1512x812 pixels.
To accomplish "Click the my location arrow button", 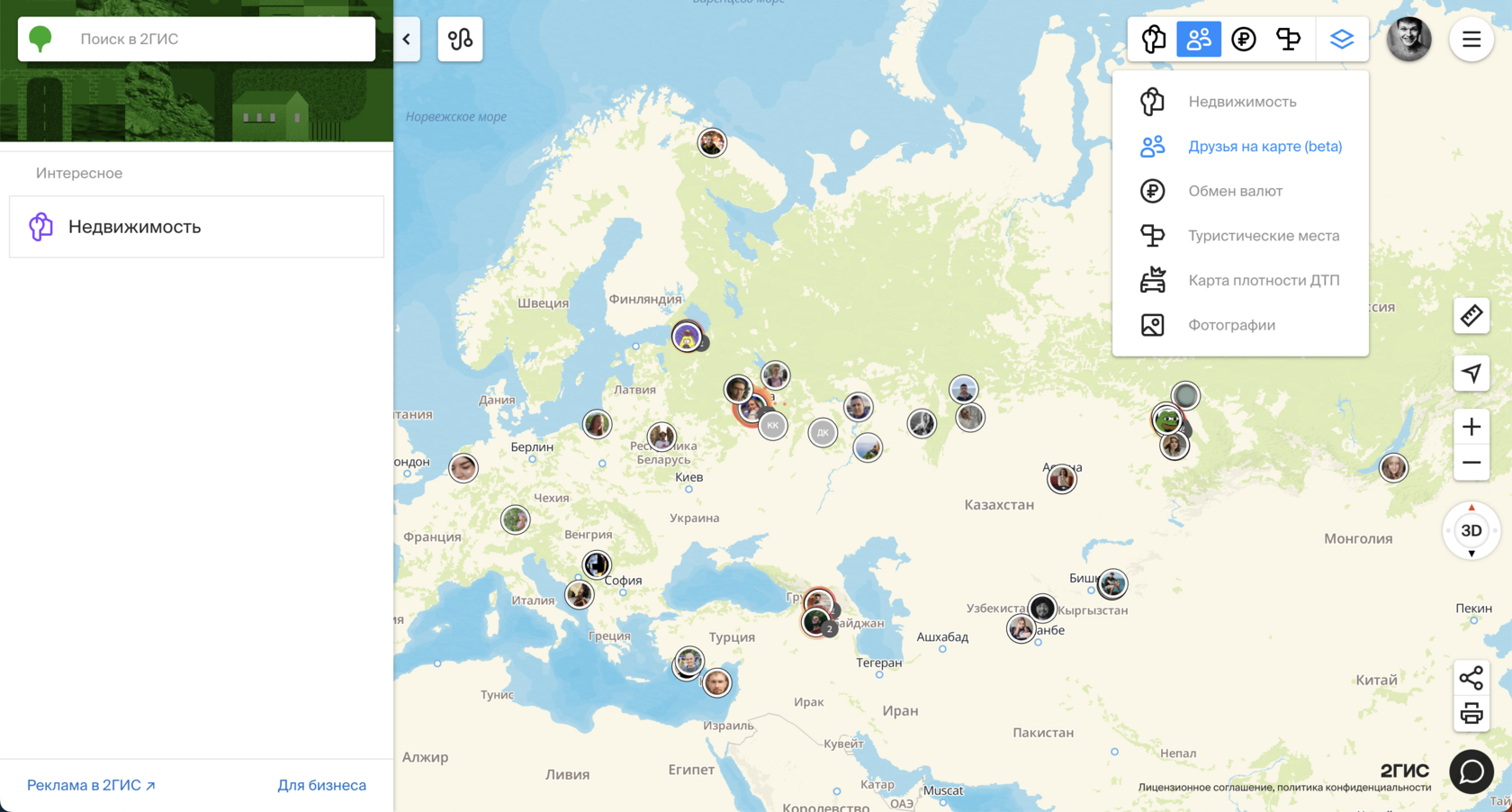I will pos(1471,373).
